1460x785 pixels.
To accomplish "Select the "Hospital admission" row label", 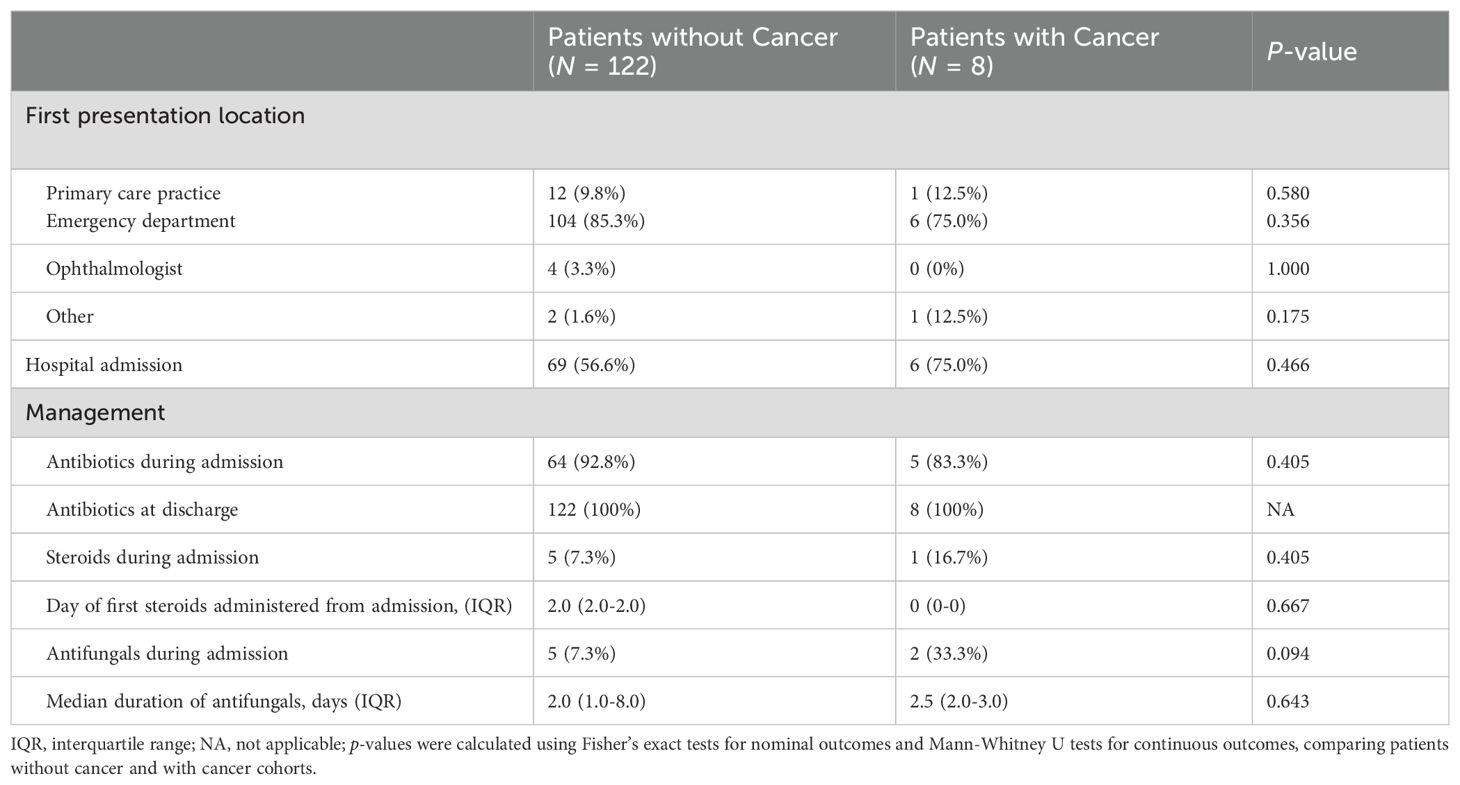I will tap(104, 365).
